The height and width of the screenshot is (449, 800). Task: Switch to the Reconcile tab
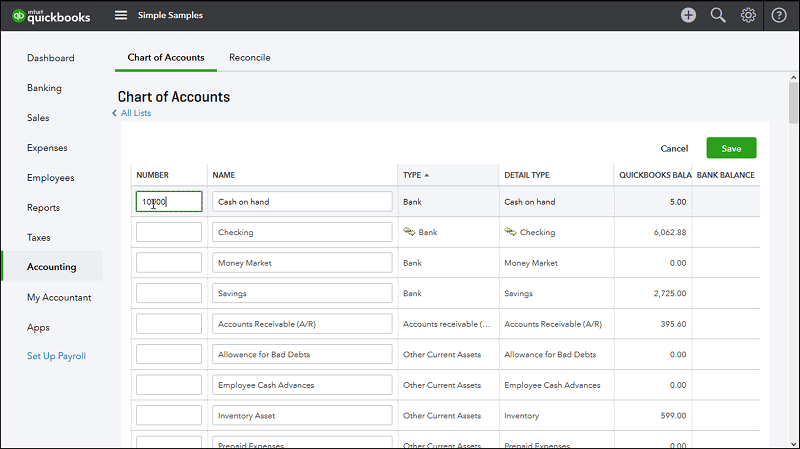249,58
